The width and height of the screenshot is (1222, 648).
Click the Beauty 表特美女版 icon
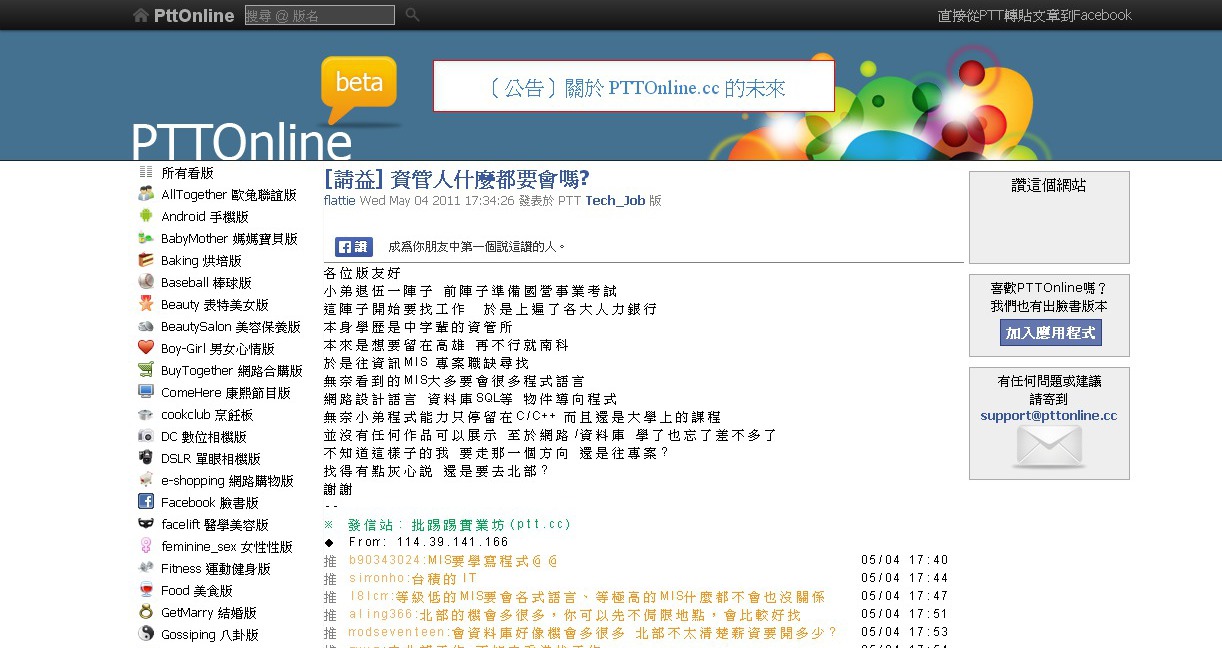click(146, 304)
